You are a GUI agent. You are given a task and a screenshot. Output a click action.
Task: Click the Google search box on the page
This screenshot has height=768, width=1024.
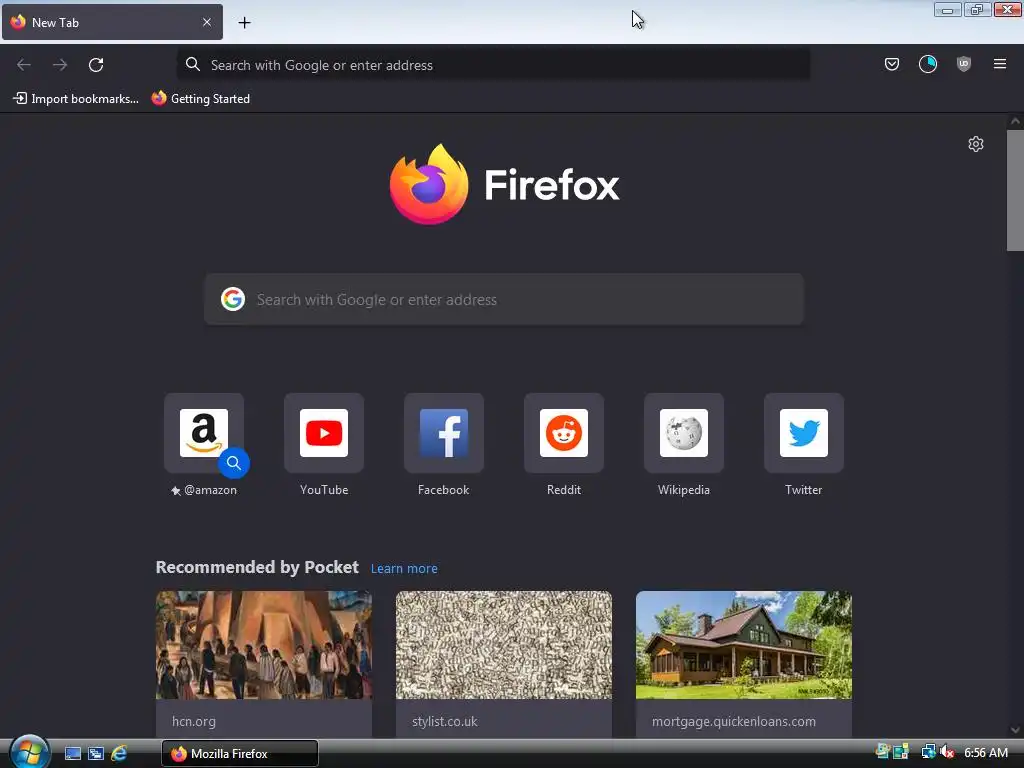pyautogui.click(x=504, y=300)
